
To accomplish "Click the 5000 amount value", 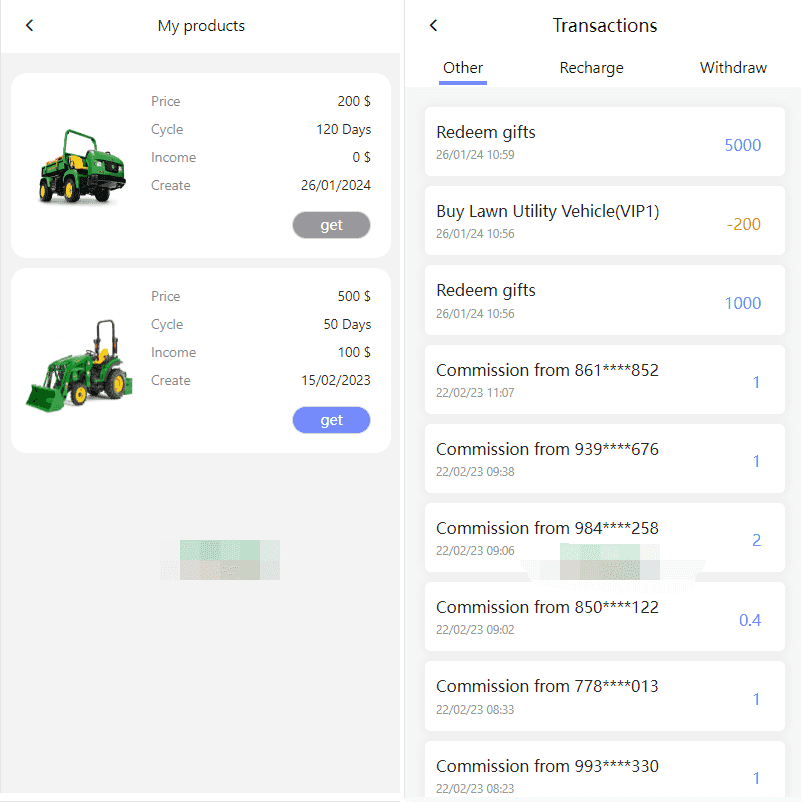I will click(x=743, y=145).
